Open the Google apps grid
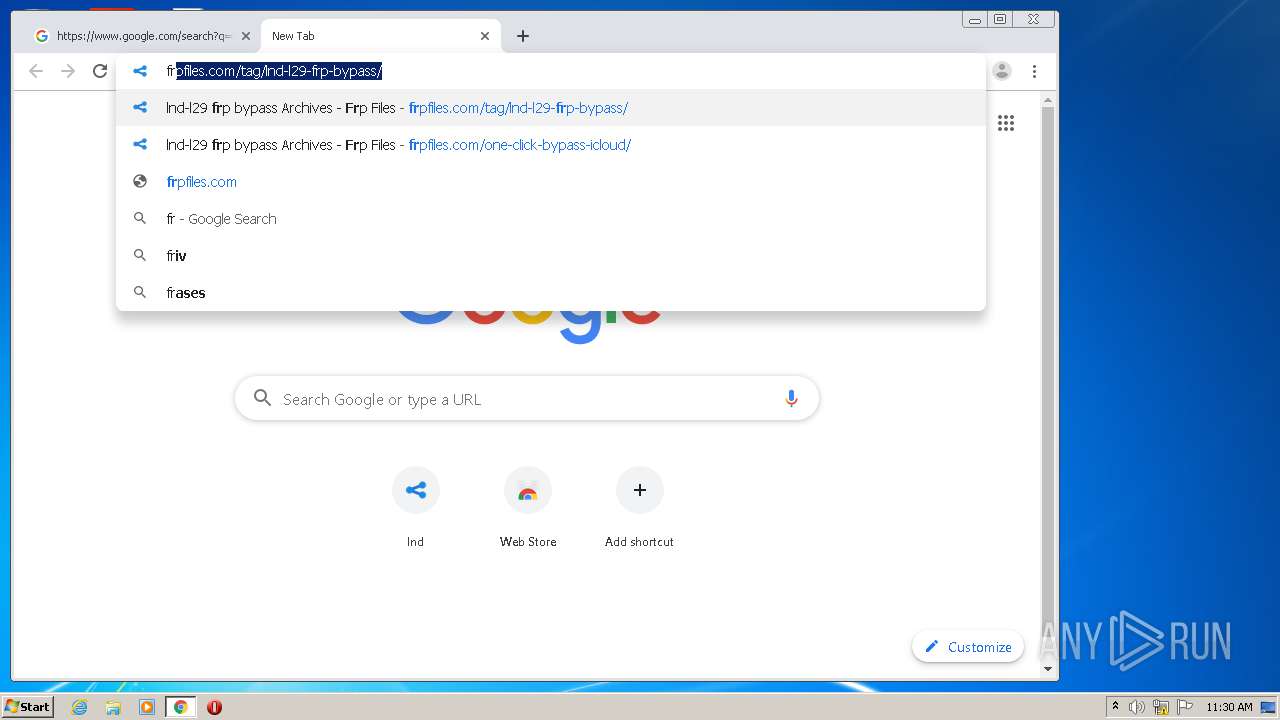The image size is (1280, 720). [x=1006, y=123]
